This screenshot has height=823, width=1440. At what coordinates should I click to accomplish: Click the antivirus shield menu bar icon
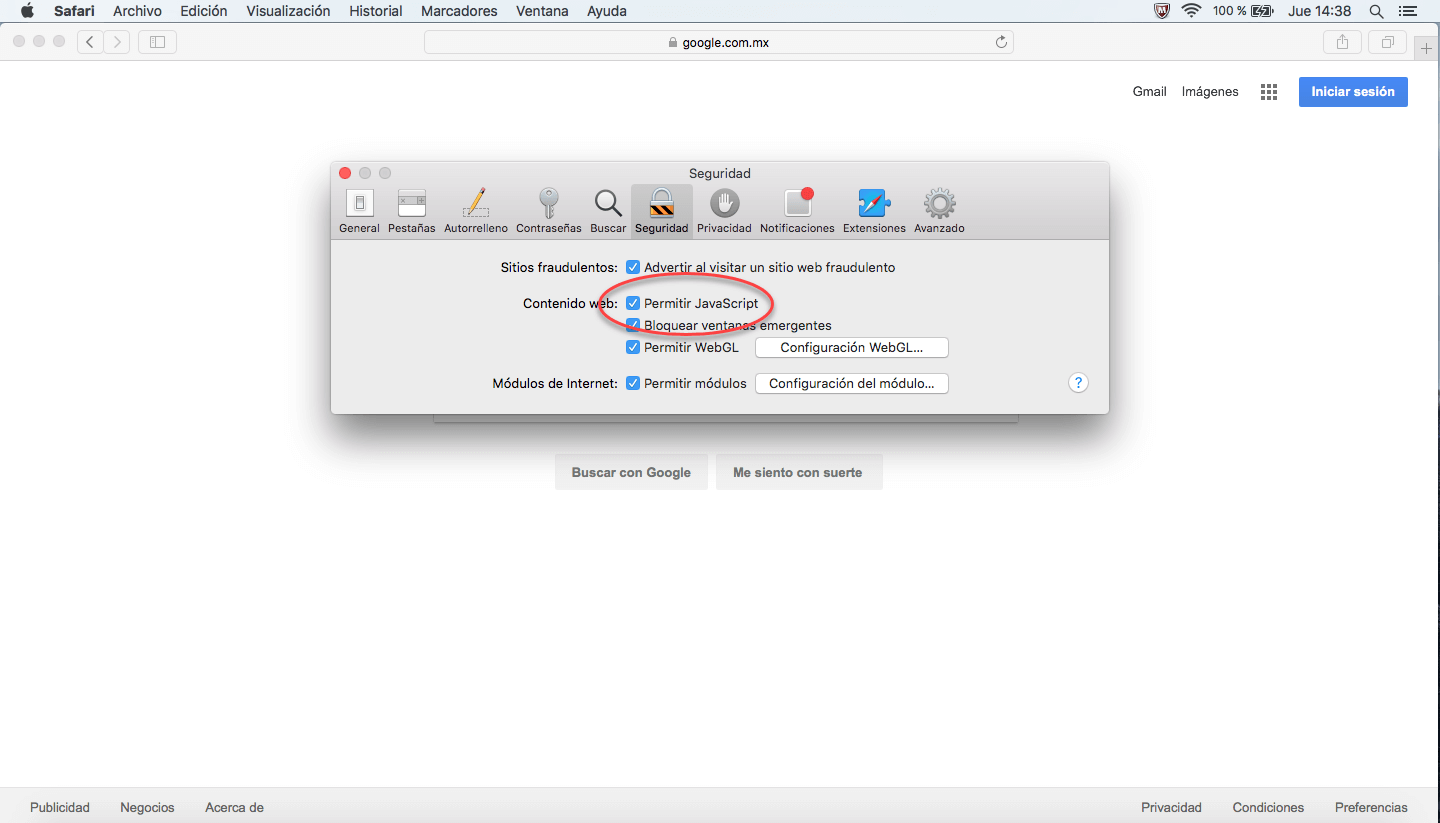(x=1161, y=11)
